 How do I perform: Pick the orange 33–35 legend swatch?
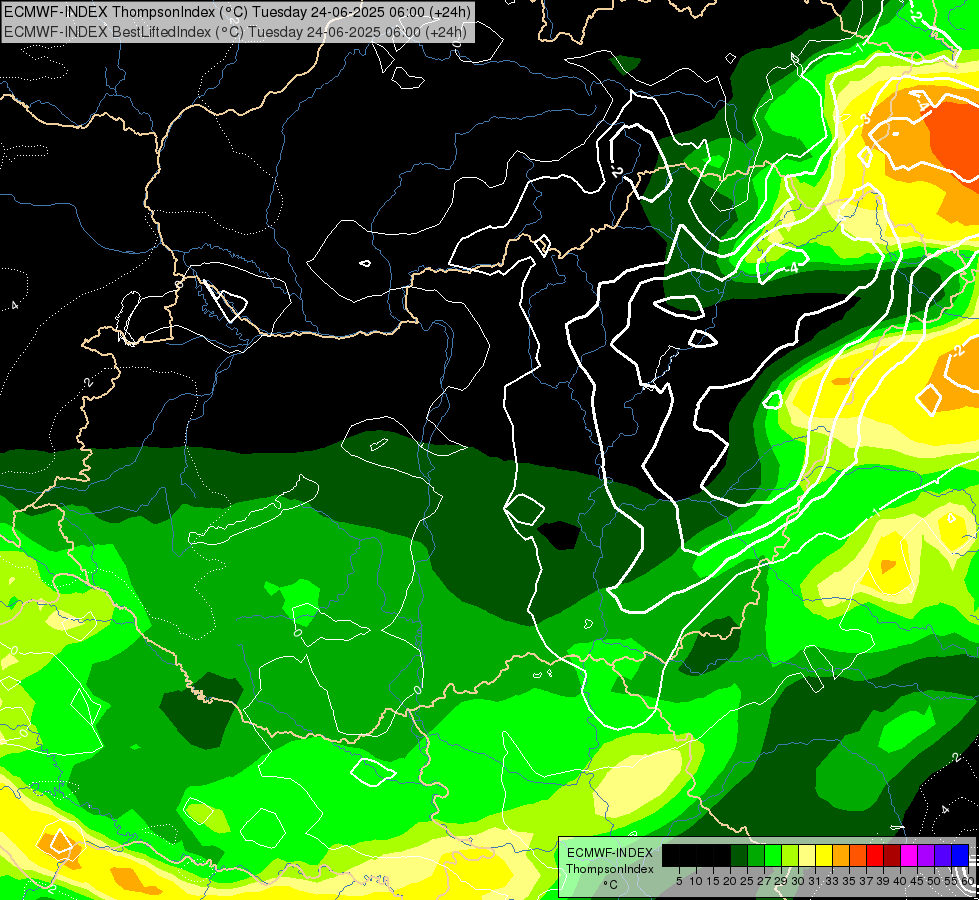(x=841, y=855)
